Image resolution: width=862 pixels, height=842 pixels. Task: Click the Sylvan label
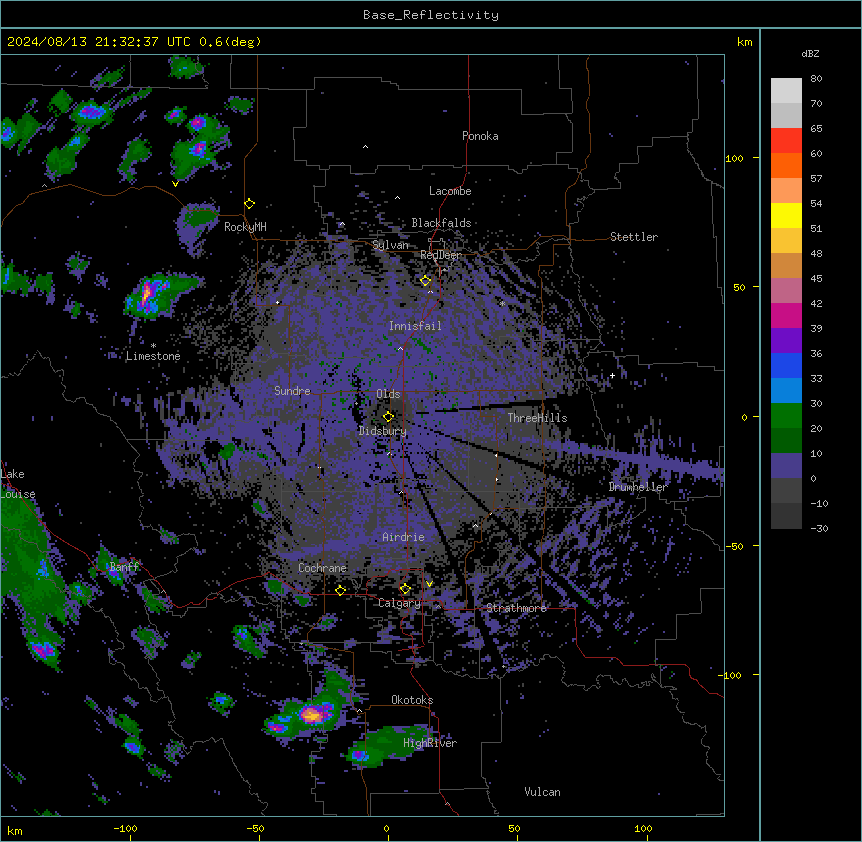click(x=390, y=245)
